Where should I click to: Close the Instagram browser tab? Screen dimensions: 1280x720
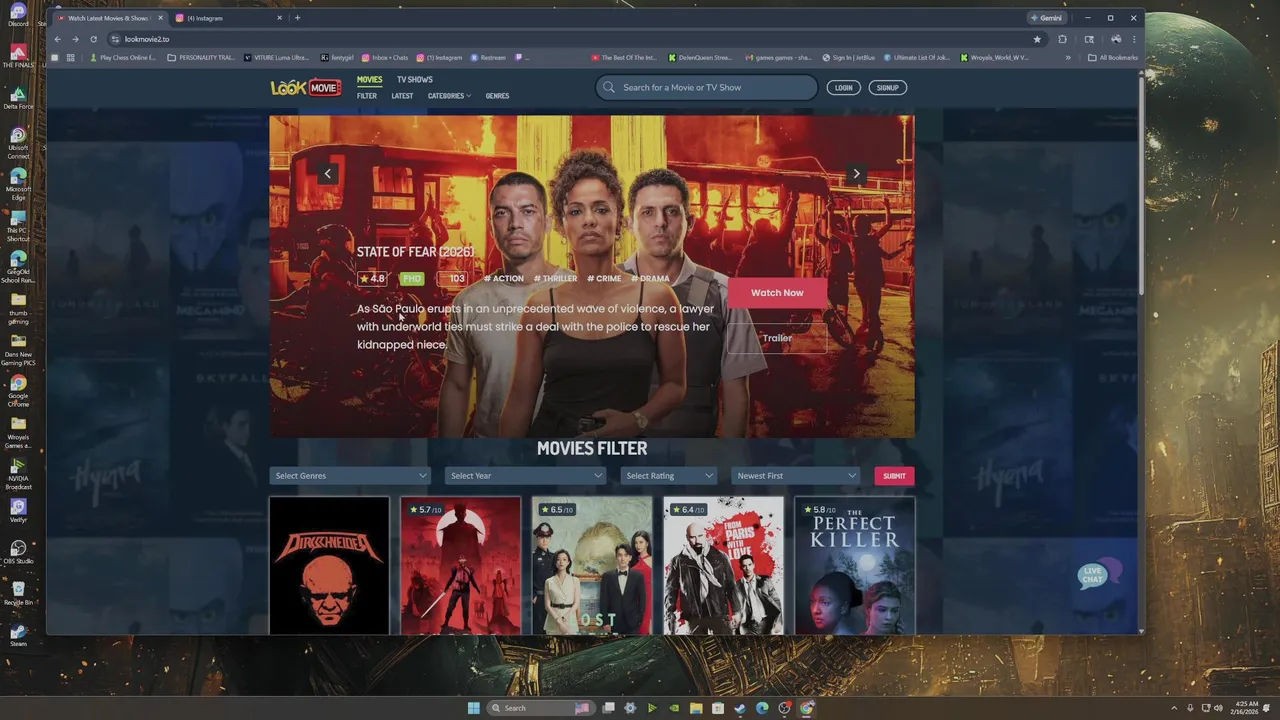point(279,18)
